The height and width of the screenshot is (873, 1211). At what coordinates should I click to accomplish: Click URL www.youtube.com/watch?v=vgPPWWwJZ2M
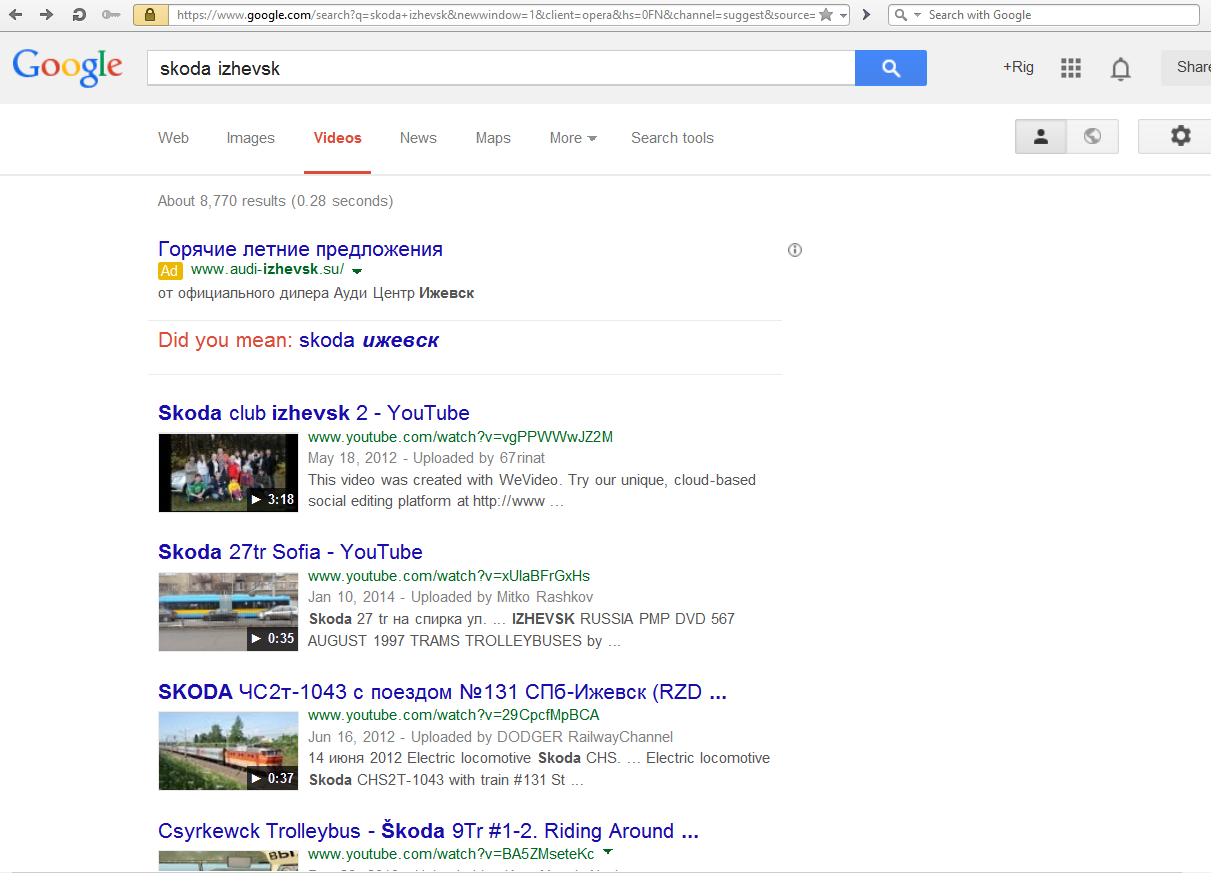460,437
